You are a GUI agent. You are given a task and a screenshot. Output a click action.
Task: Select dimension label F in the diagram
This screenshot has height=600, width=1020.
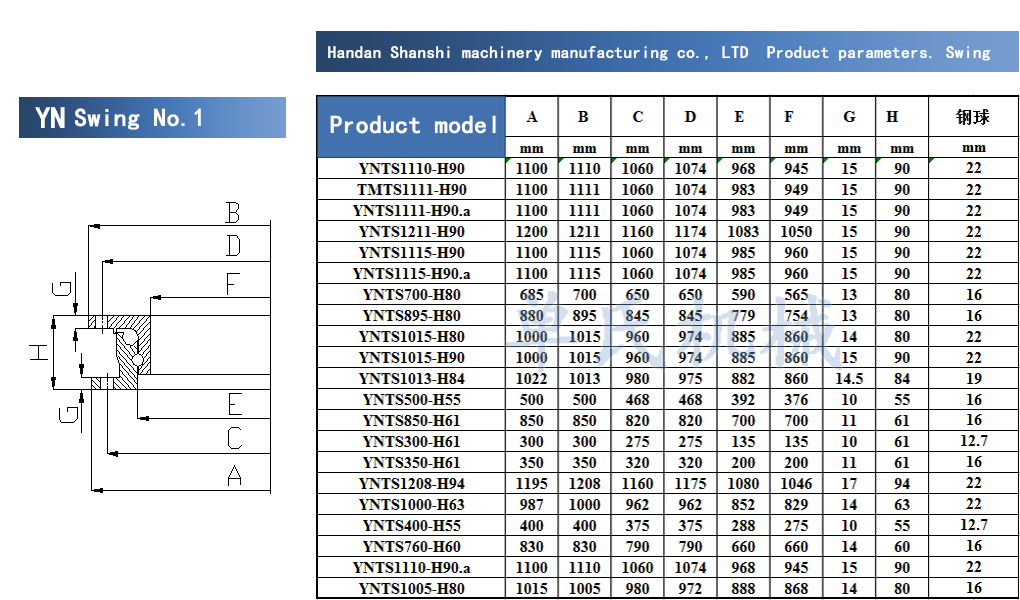pyautogui.click(x=233, y=284)
